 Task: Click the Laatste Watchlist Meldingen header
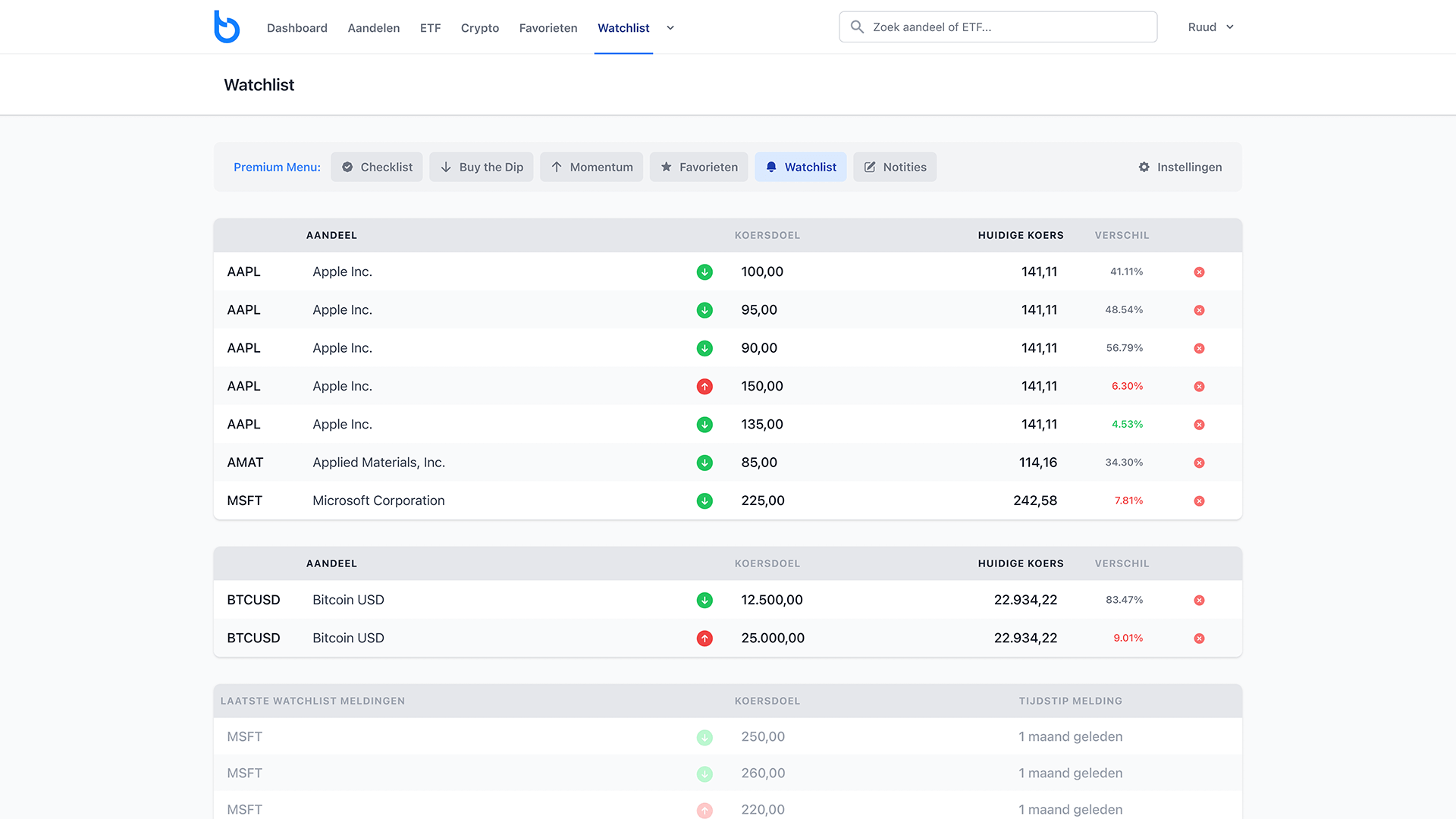pyautogui.click(x=312, y=701)
